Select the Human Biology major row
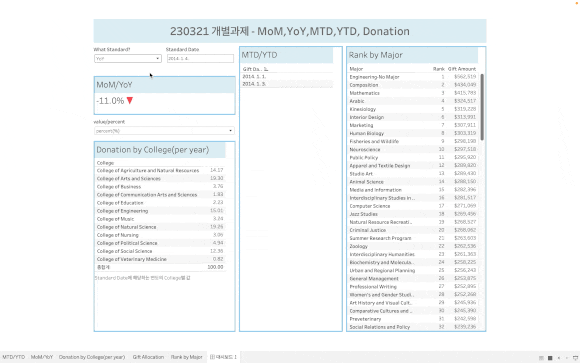Image resolution: width=580 pixels, height=363 pixels. pyautogui.click(x=412, y=133)
